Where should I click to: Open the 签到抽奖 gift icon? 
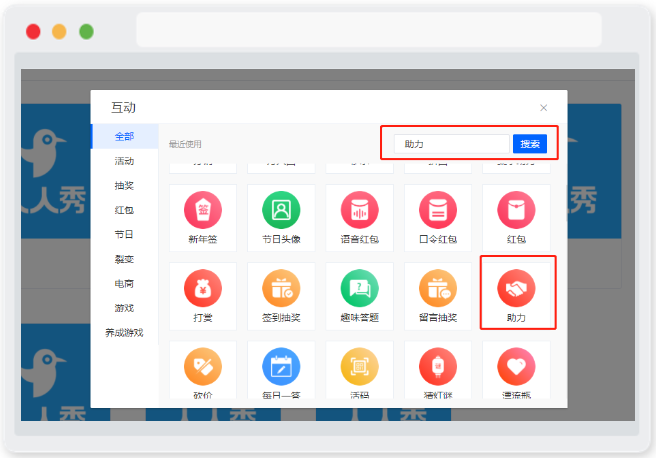(281, 288)
